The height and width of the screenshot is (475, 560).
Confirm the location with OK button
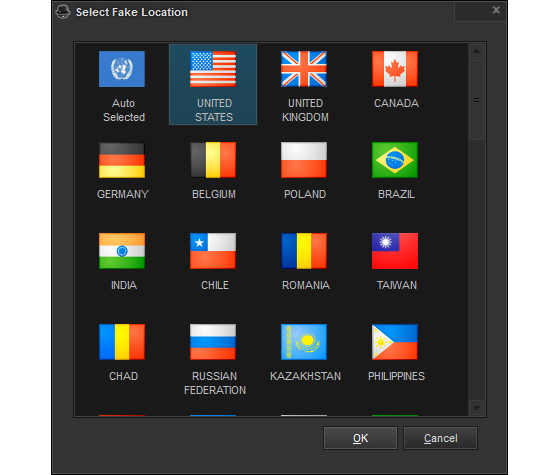click(x=360, y=438)
